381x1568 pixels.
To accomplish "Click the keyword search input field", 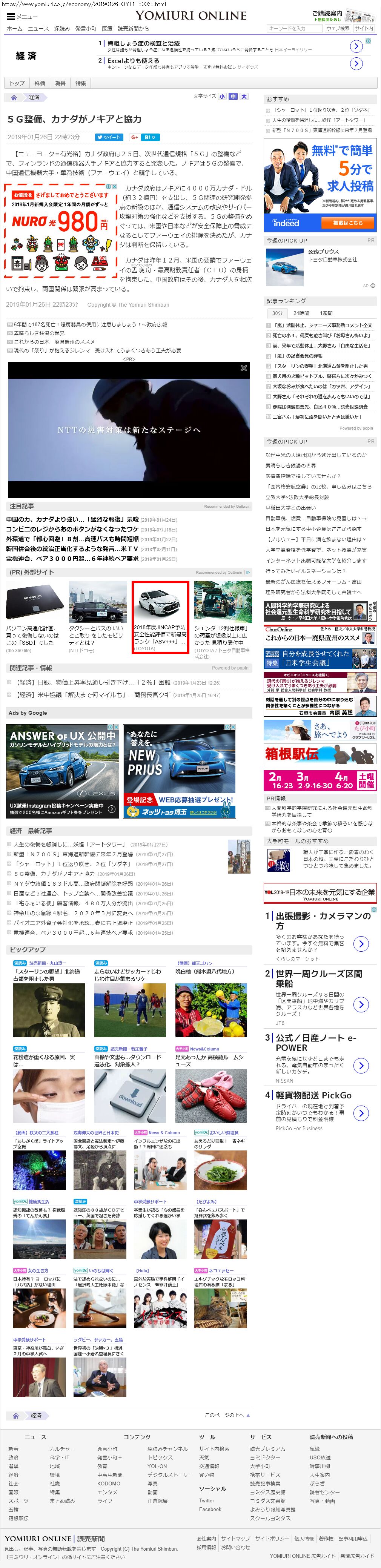I will click(295, 29).
